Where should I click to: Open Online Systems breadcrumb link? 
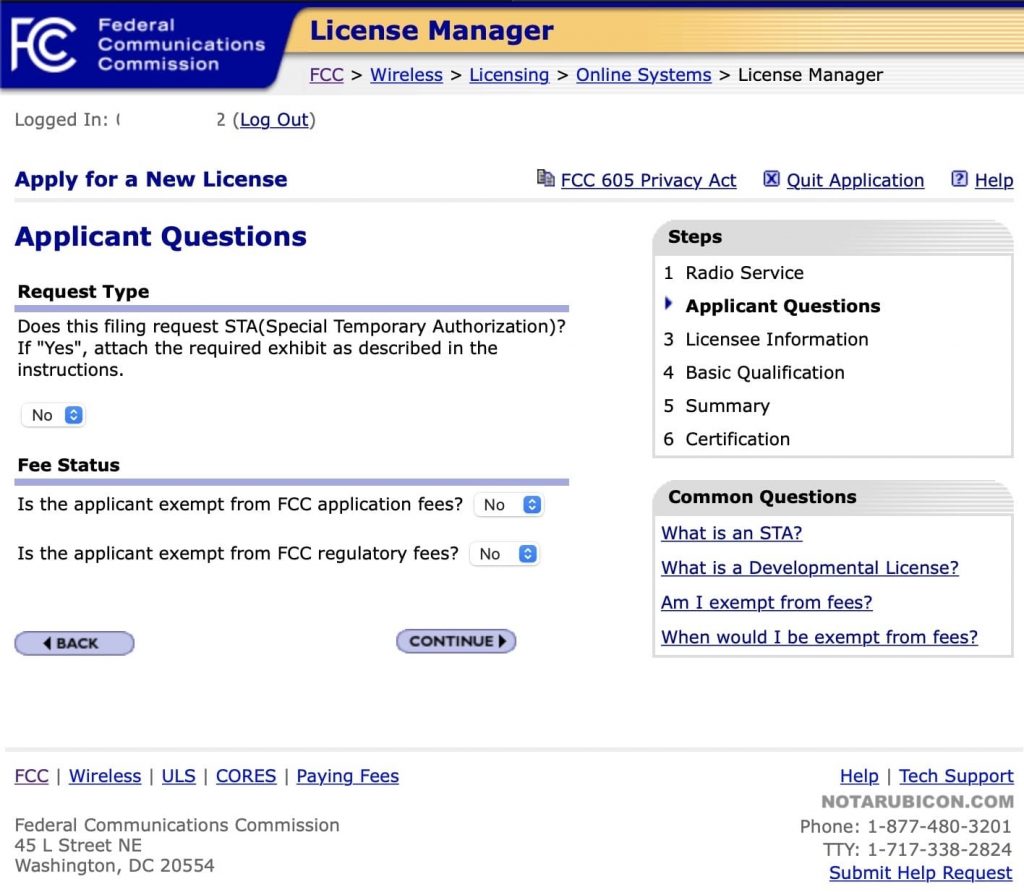[643, 75]
